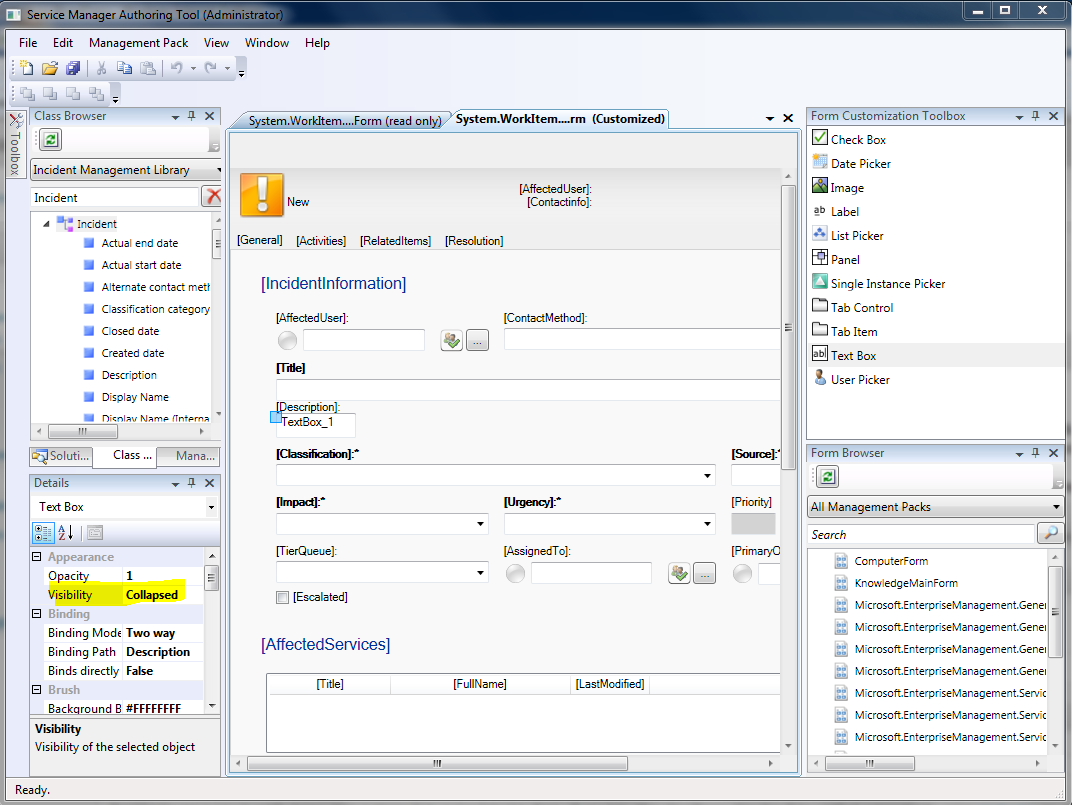Click AffectedUser browse ellipsis button
This screenshot has width=1072, height=805.
click(477, 340)
